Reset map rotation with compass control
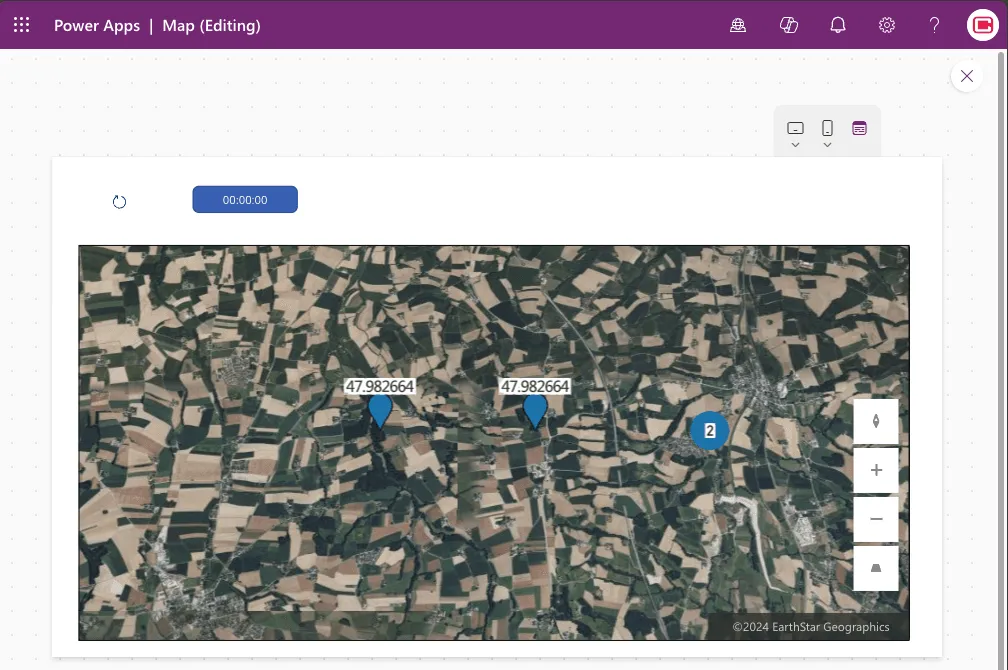The image size is (1008, 670). click(x=876, y=421)
